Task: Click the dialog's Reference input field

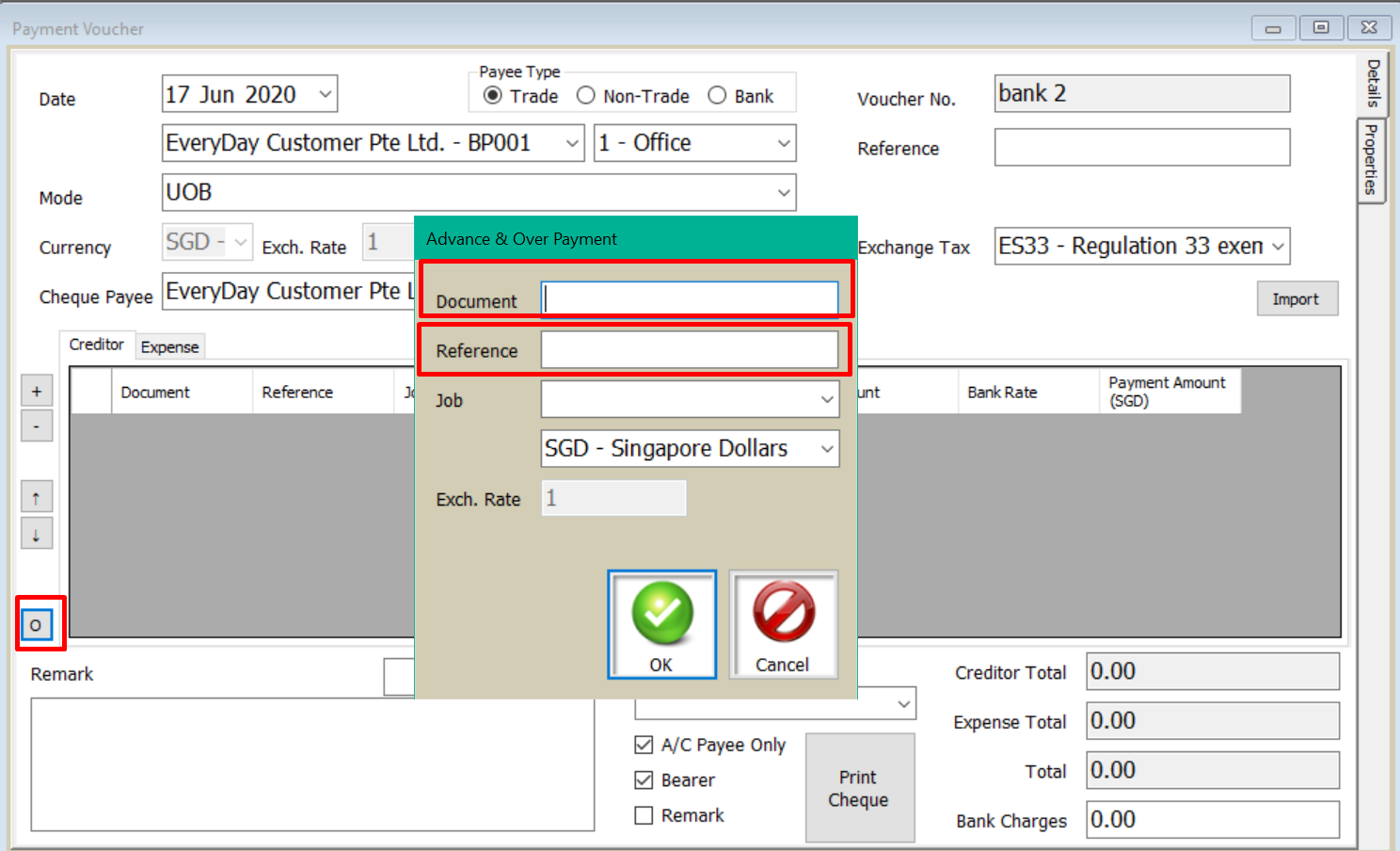Action: click(x=689, y=350)
